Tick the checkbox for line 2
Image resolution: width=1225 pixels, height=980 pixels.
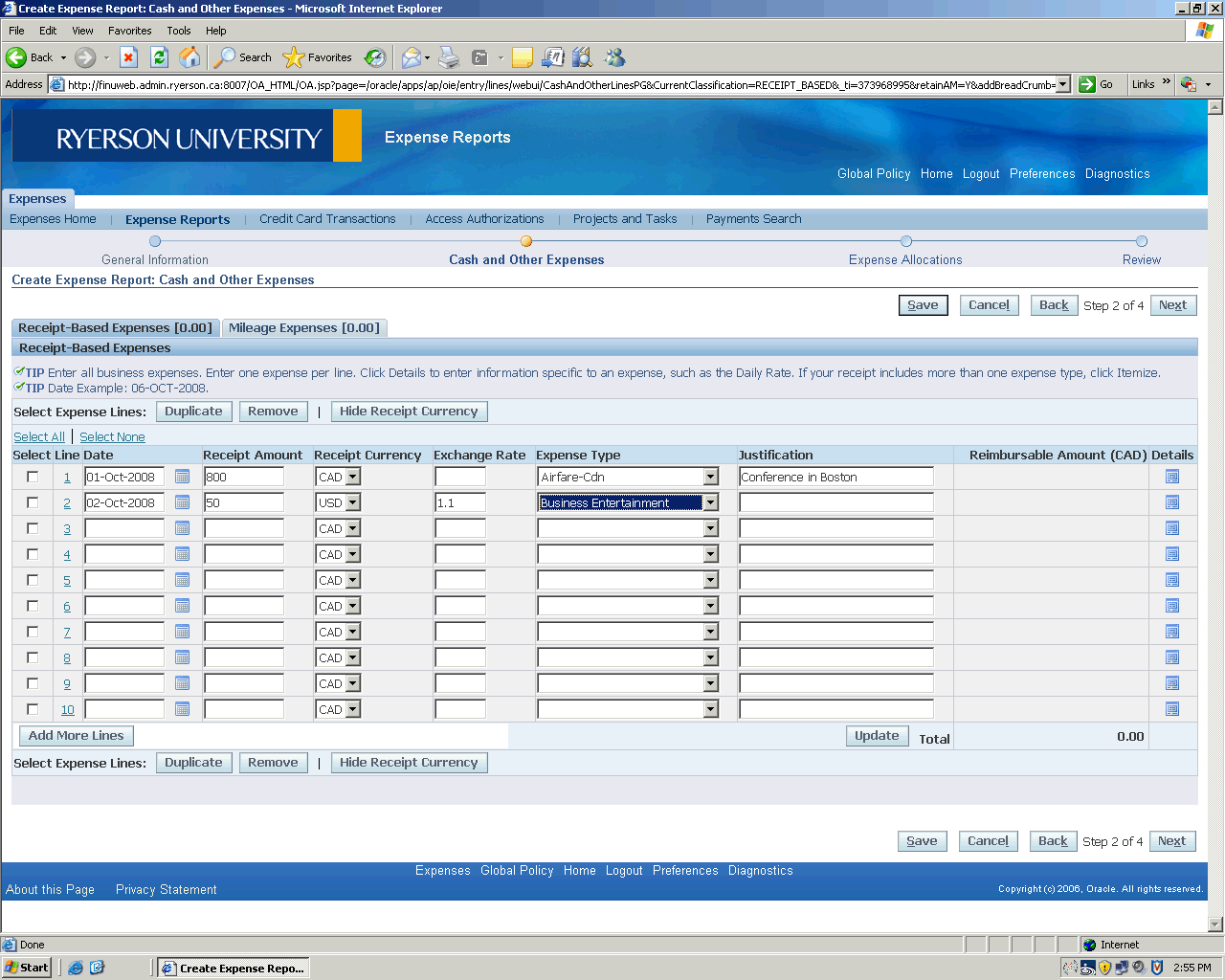(x=33, y=502)
